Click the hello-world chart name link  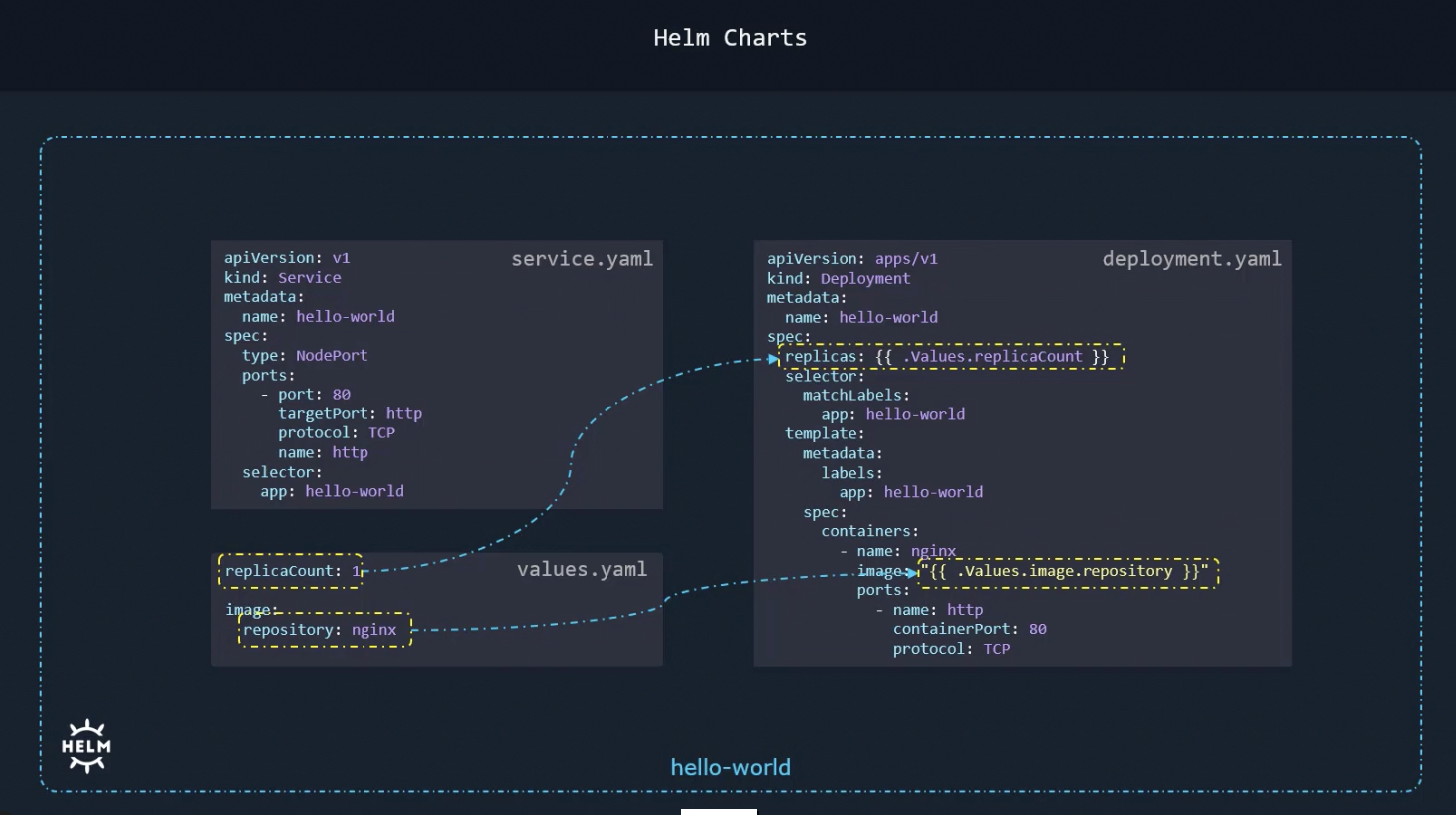(729, 767)
